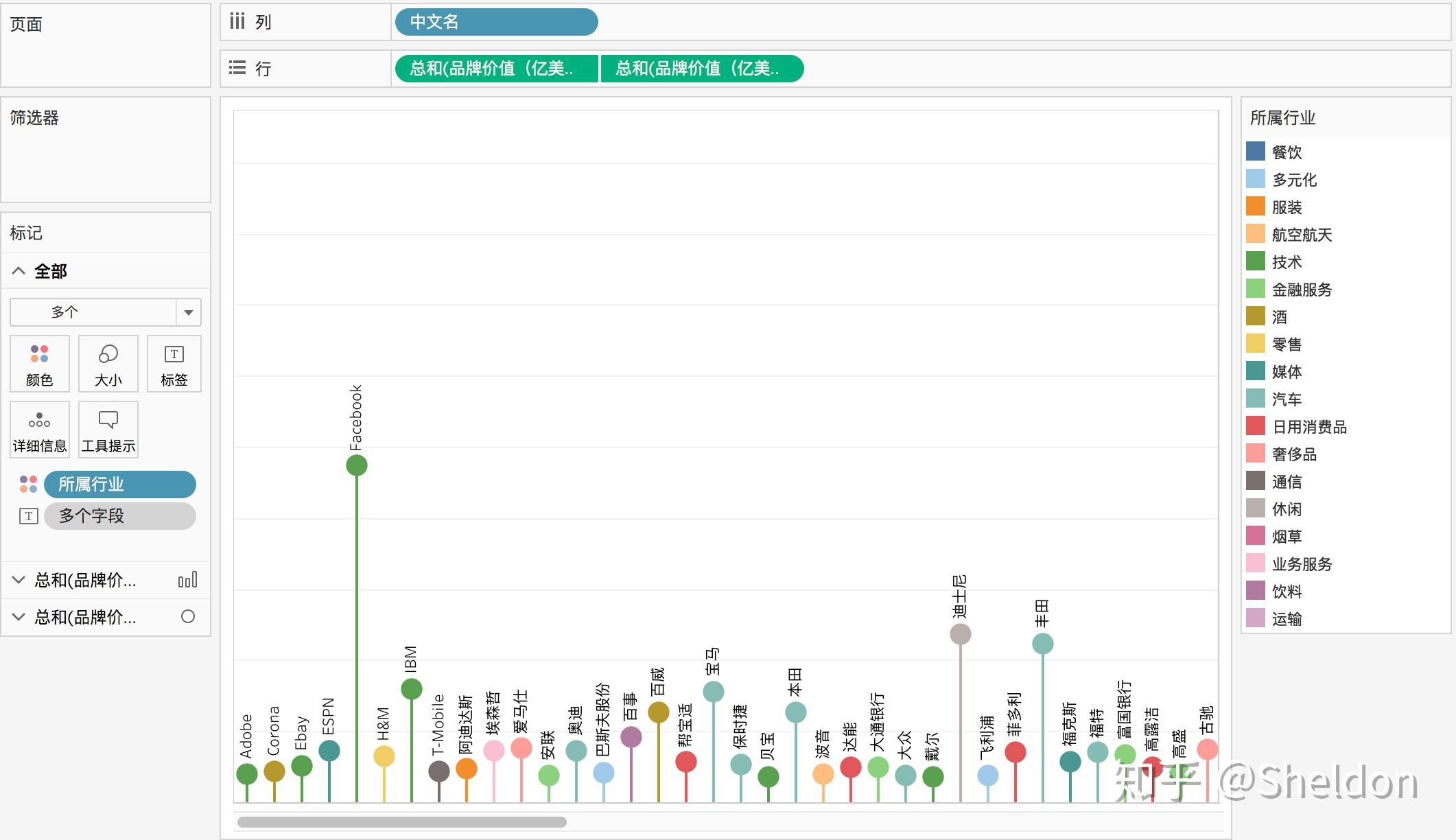Click the Adobe lollipop circle mark
1456x840 pixels.
(x=247, y=774)
